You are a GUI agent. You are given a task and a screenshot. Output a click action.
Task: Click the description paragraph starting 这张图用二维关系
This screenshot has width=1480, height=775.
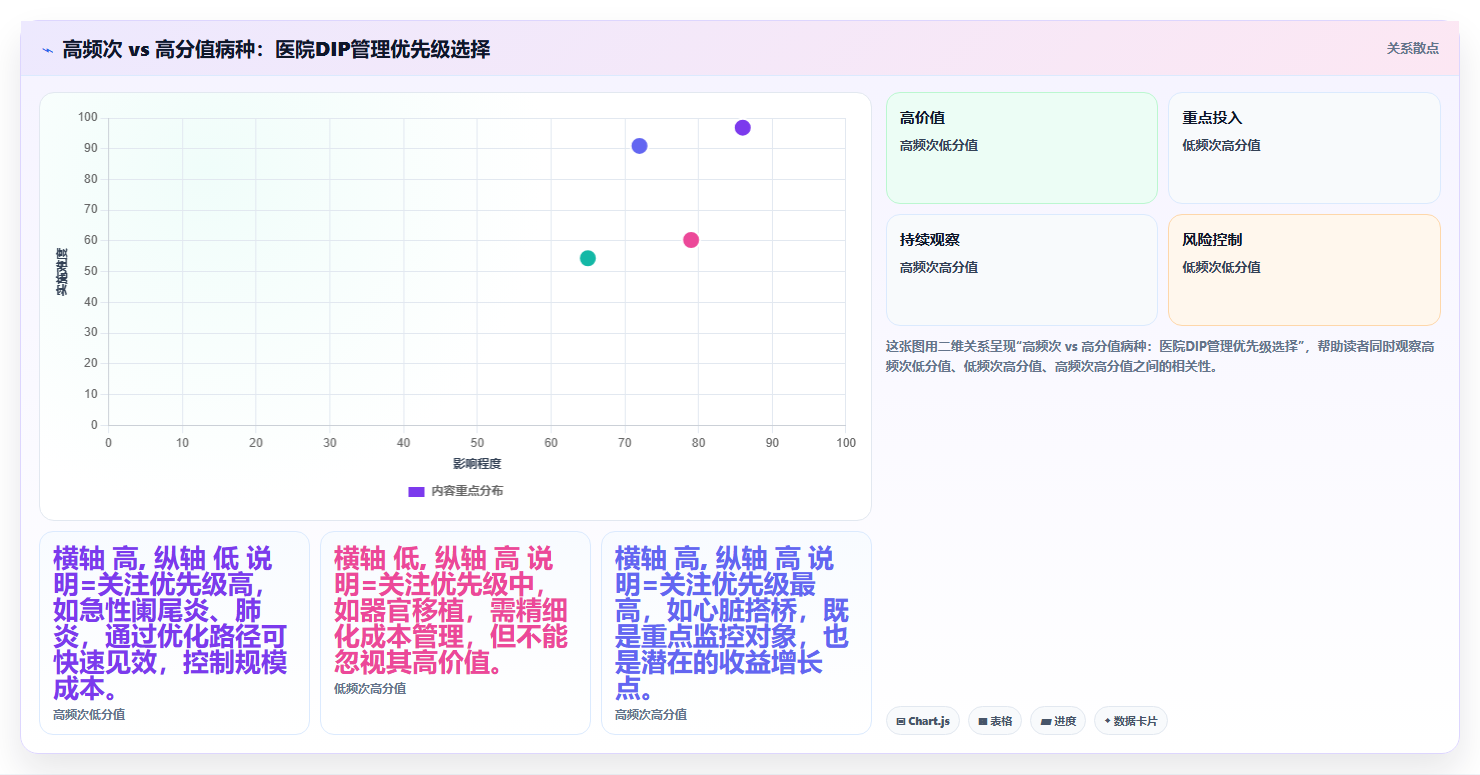[1162, 356]
